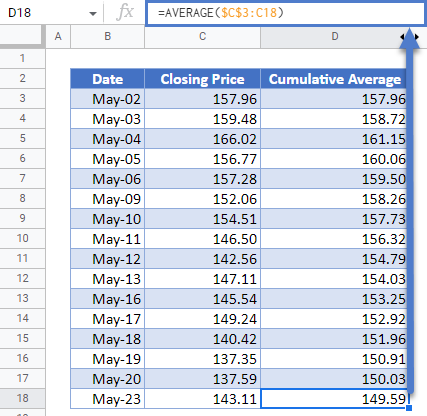Select the May-19 date cell
This screenshot has width=427, height=416.
[x=107, y=359]
